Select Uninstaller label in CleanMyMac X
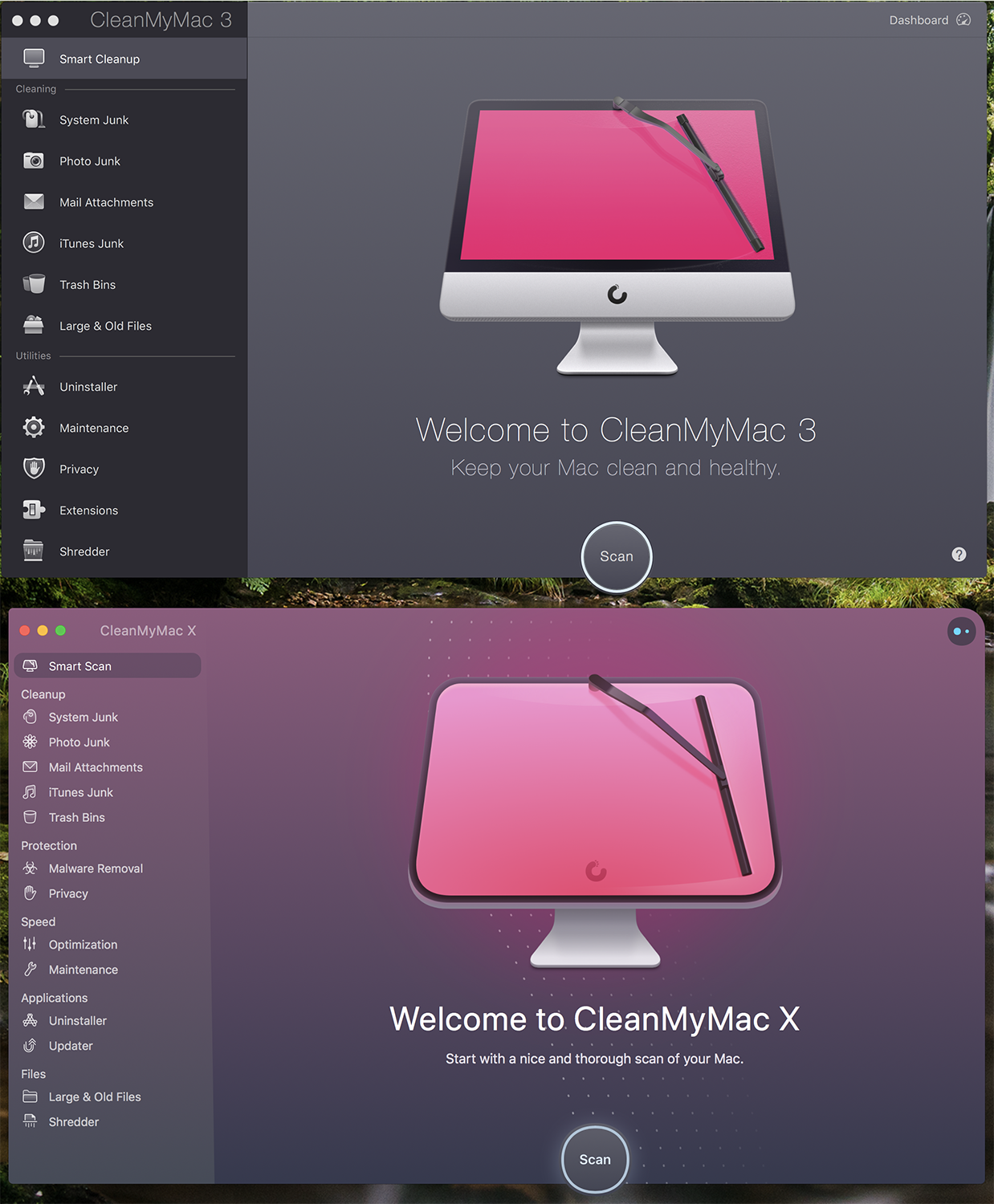The image size is (994, 1204). pos(78,1021)
